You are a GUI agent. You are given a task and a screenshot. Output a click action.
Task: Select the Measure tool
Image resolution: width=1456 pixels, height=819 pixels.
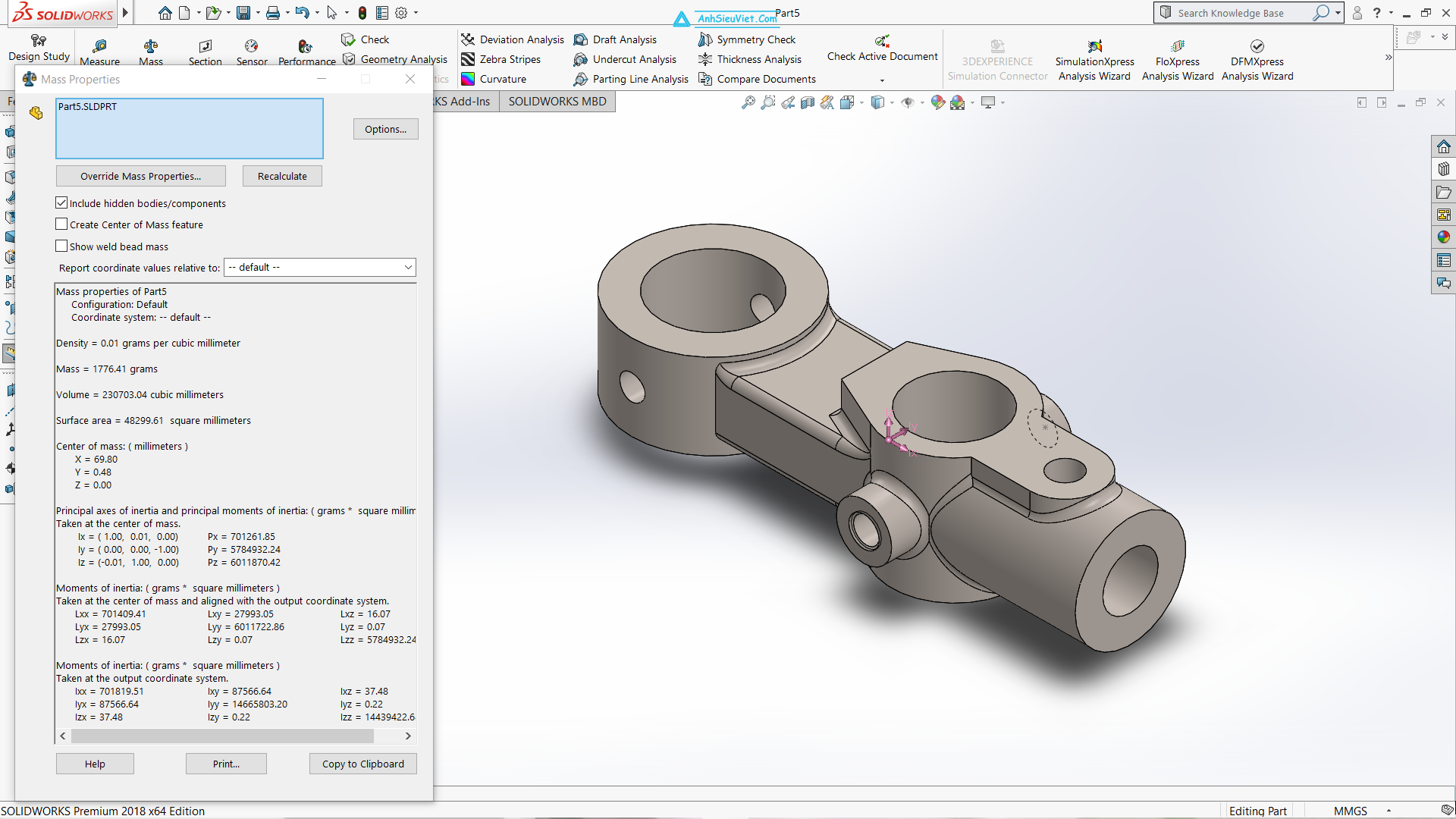(x=100, y=53)
